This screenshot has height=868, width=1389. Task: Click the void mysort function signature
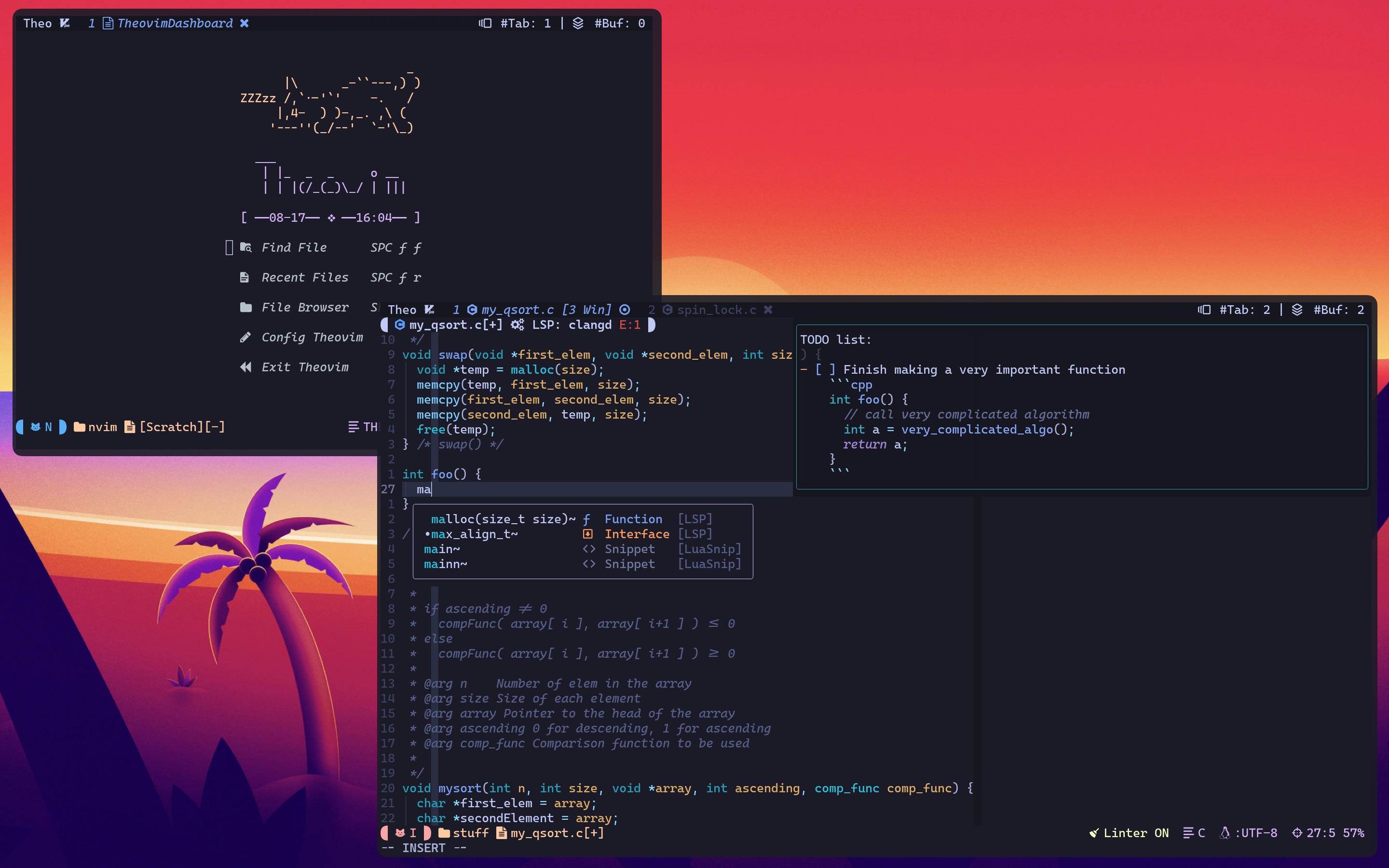[688, 788]
